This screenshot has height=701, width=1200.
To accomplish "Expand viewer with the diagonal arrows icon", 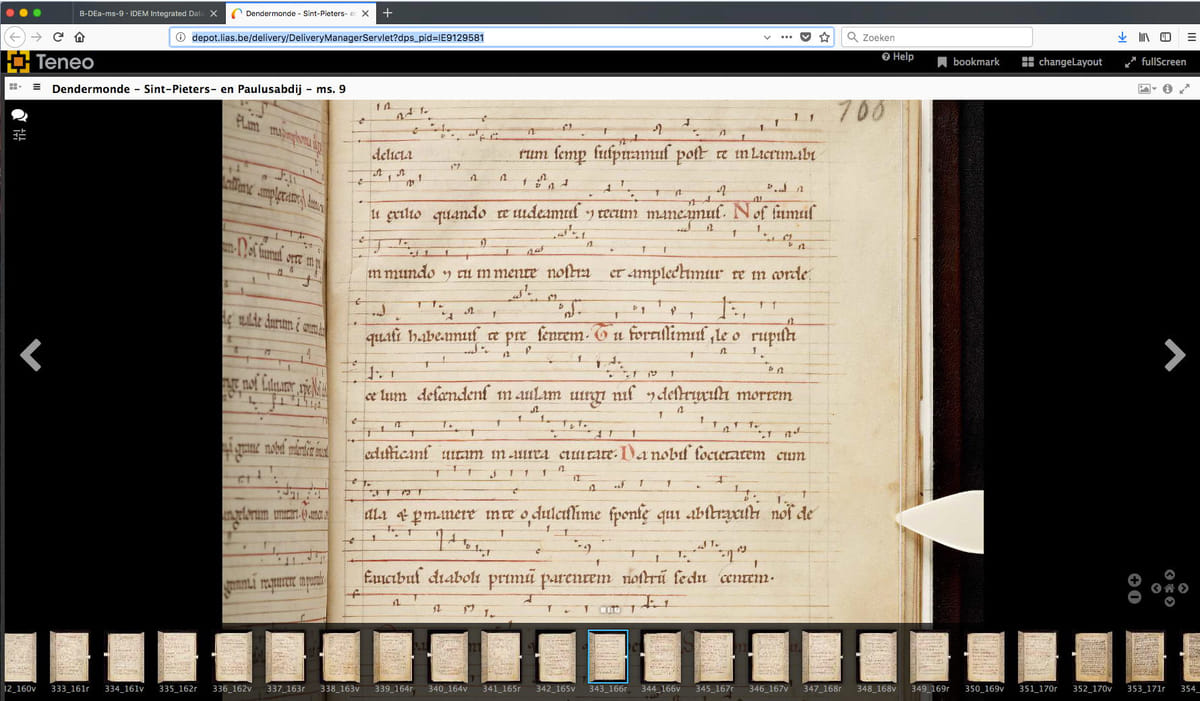I will pos(1185,89).
